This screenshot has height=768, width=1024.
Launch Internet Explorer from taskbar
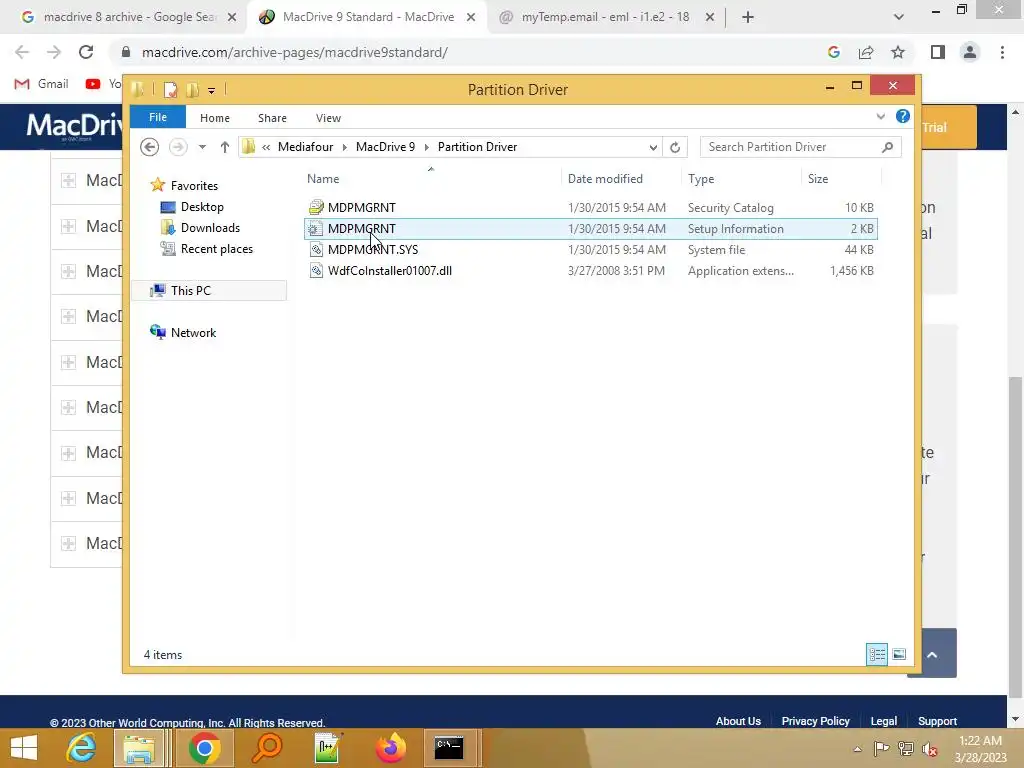(81, 748)
